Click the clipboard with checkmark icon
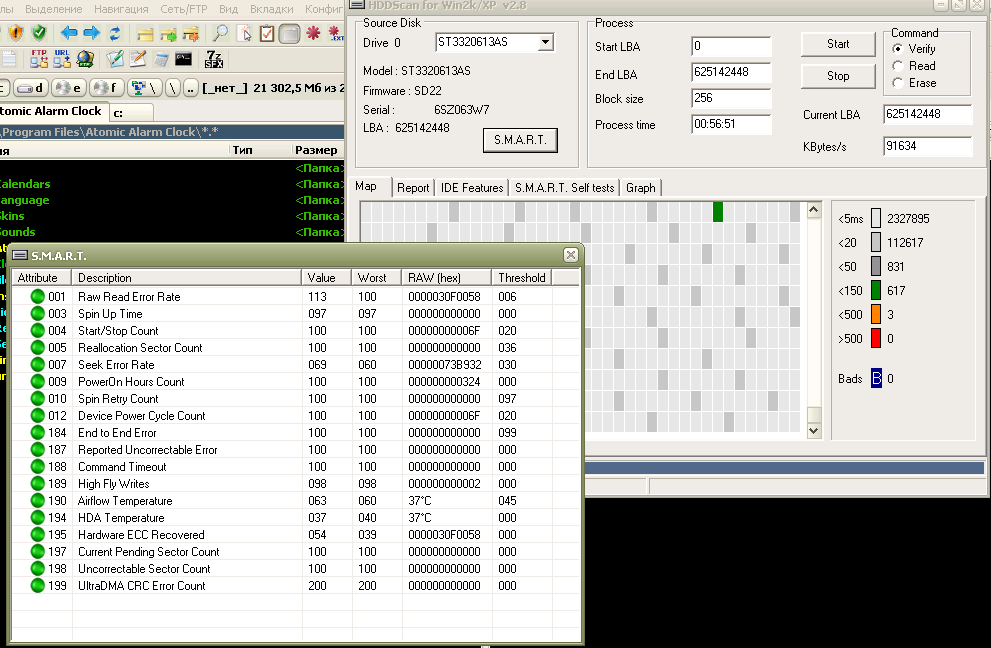Viewport: 991px width, 648px height. pos(267,33)
